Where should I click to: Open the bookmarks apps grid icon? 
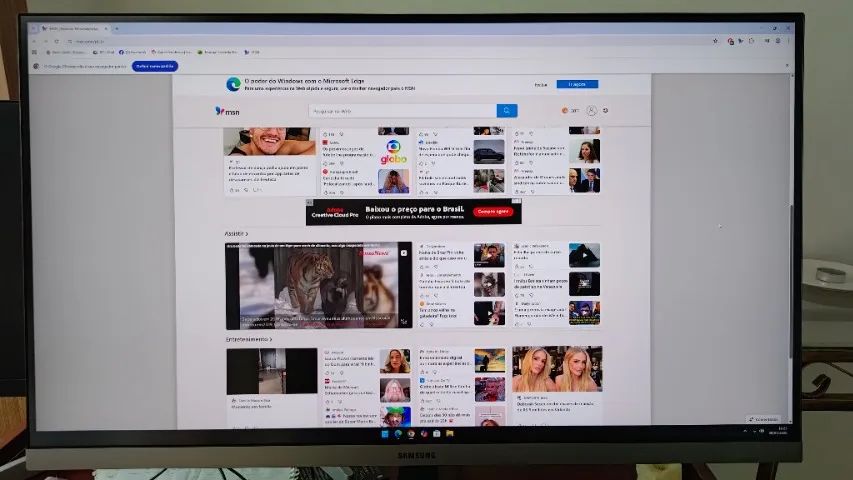[x=35, y=52]
